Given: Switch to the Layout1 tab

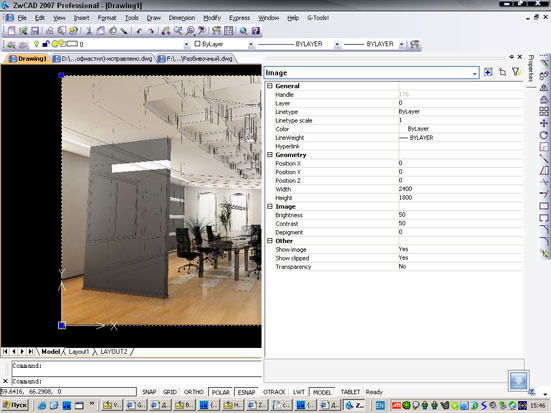Looking at the screenshot, I should [79, 351].
